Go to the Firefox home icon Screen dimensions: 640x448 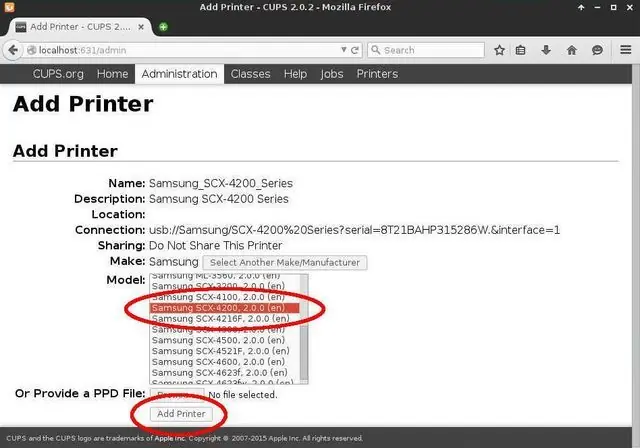point(572,50)
